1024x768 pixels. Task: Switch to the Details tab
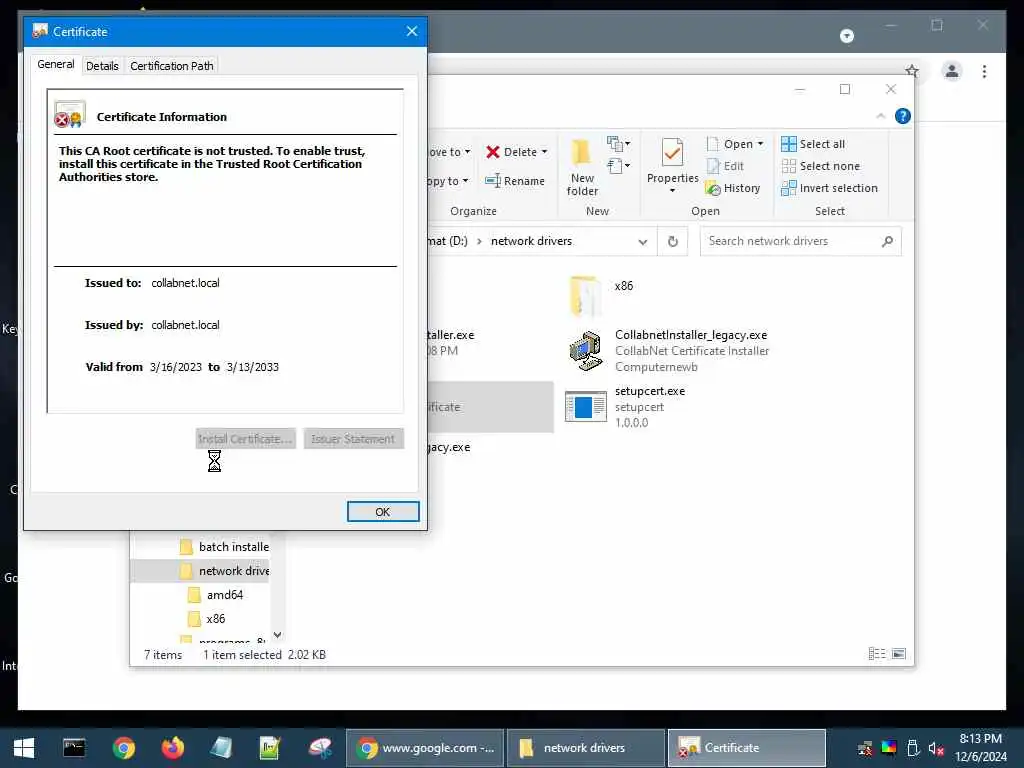point(102,66)
